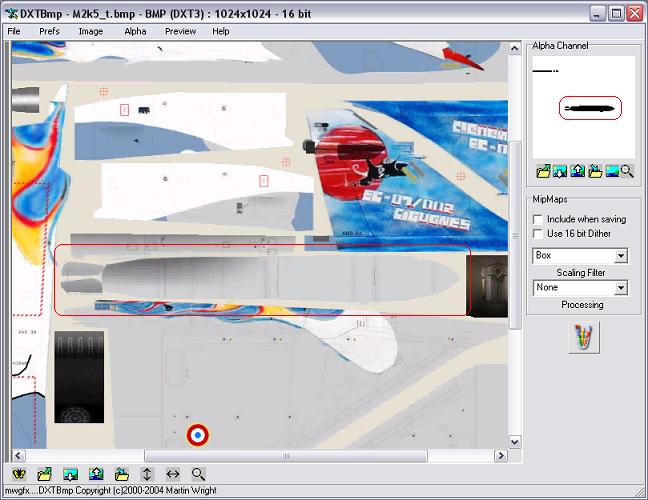Click the "Alpha Channel" group label

pyautogui.click(x=560, y=46)
